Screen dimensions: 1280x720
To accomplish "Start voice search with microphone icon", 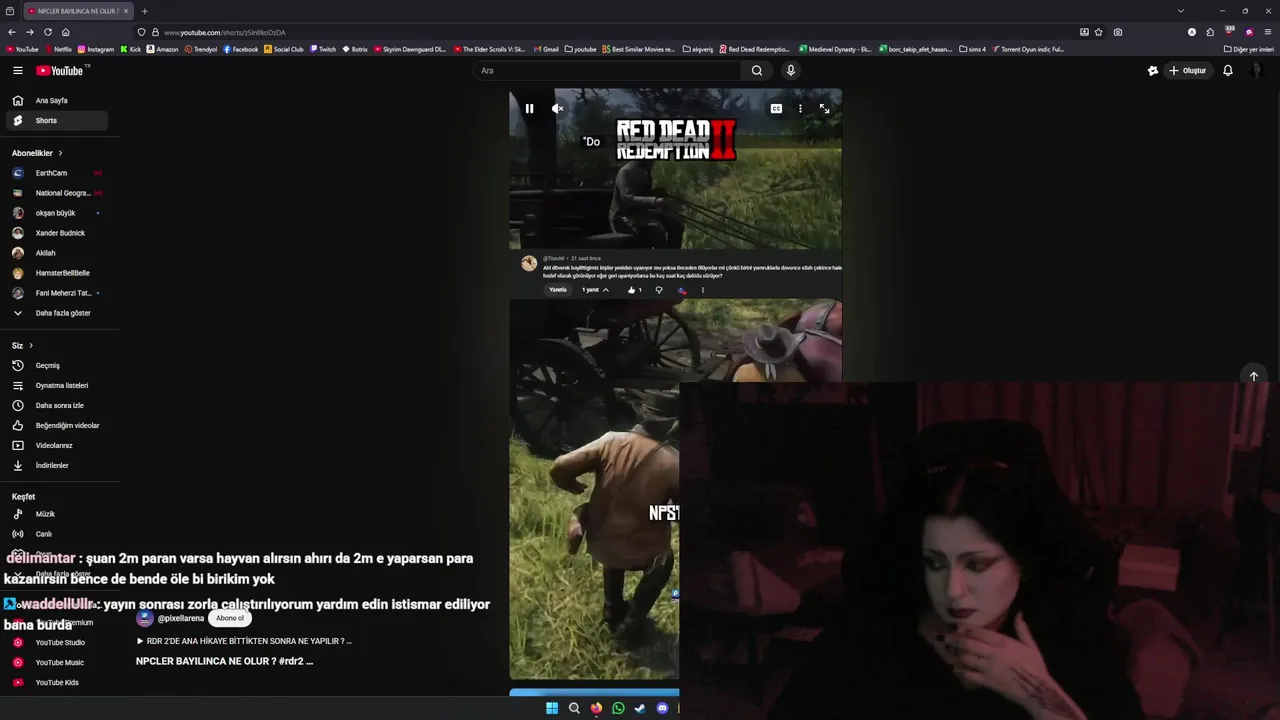I will tap(790, 70).
